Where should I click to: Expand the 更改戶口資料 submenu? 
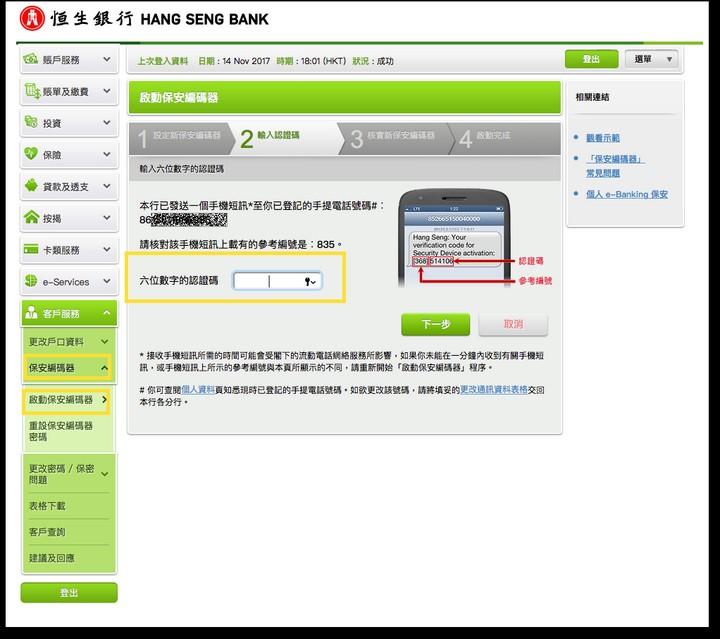click(105, 342)
